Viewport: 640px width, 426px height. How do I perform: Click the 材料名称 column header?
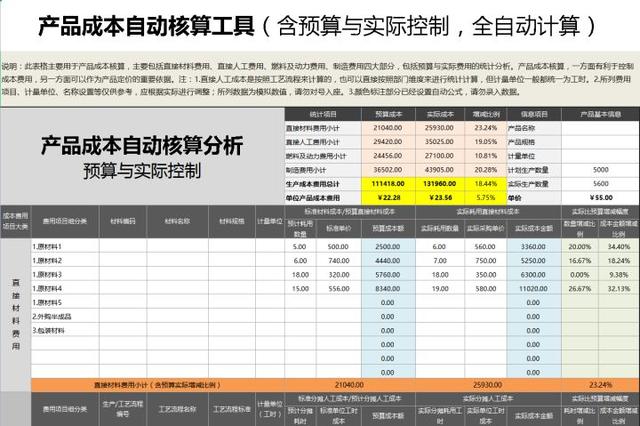click(178, 221)
